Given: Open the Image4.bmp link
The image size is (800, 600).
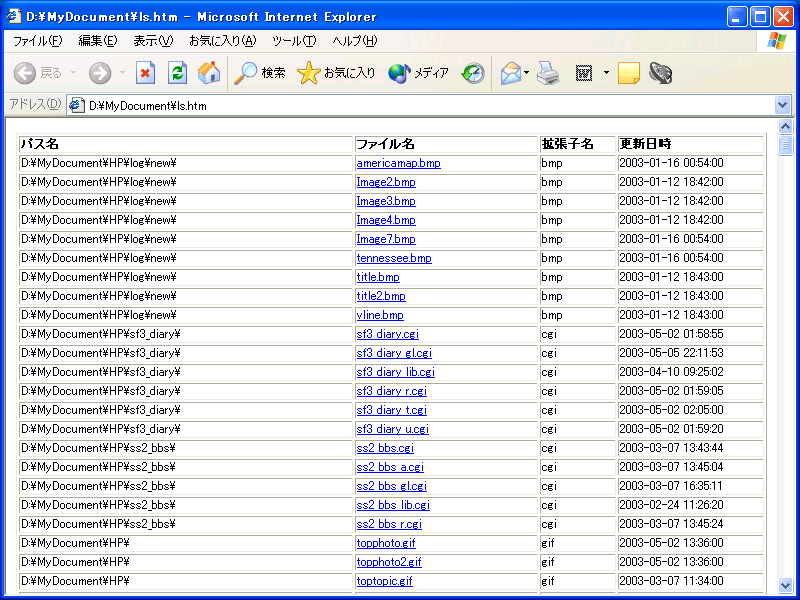Looking at the screenshot, I should pos(386,220).
